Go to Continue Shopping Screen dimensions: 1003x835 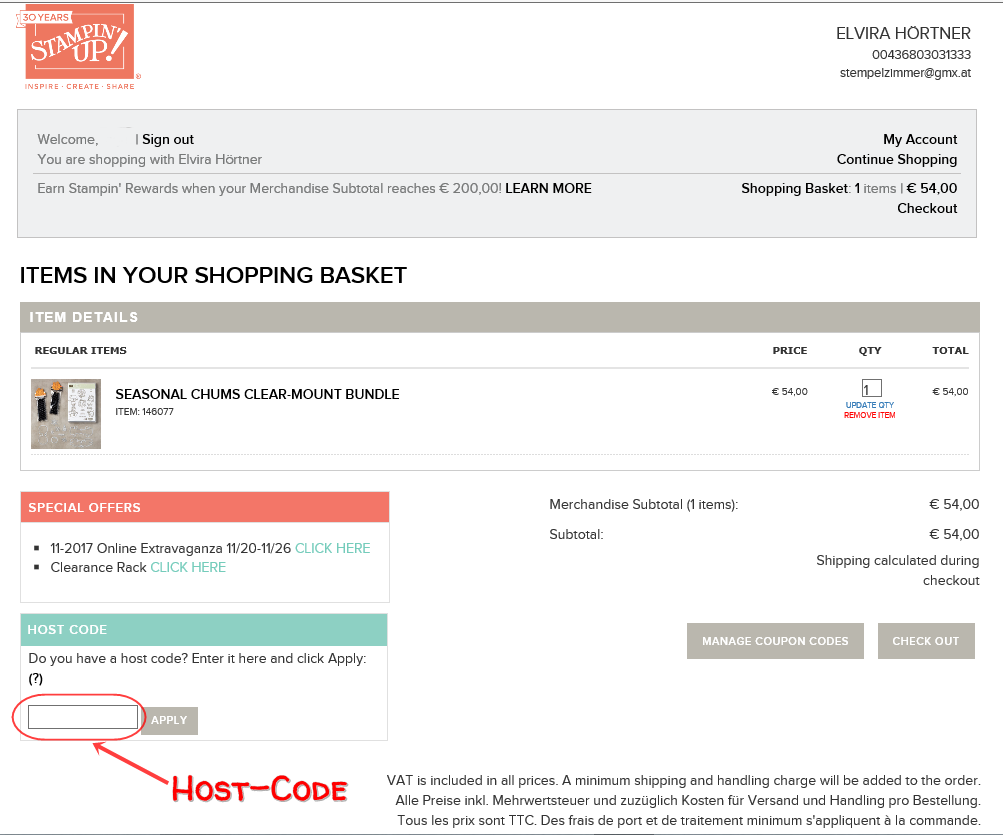tap(897, 159)
